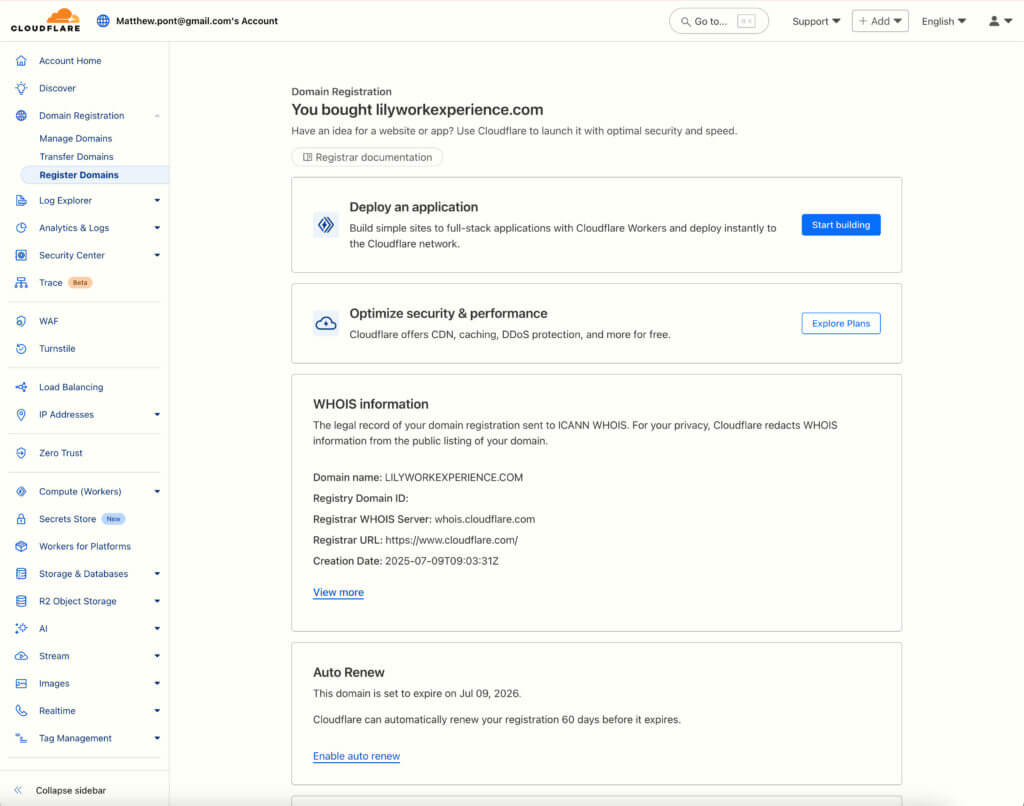
Task: Click the IP Addresses pin icon
Action: [21, 415]
